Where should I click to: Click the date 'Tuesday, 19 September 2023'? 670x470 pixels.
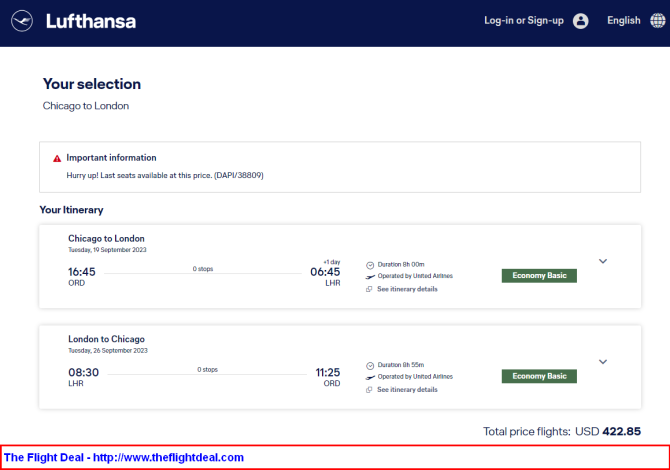pyautogui.click(x=107, y=250)
